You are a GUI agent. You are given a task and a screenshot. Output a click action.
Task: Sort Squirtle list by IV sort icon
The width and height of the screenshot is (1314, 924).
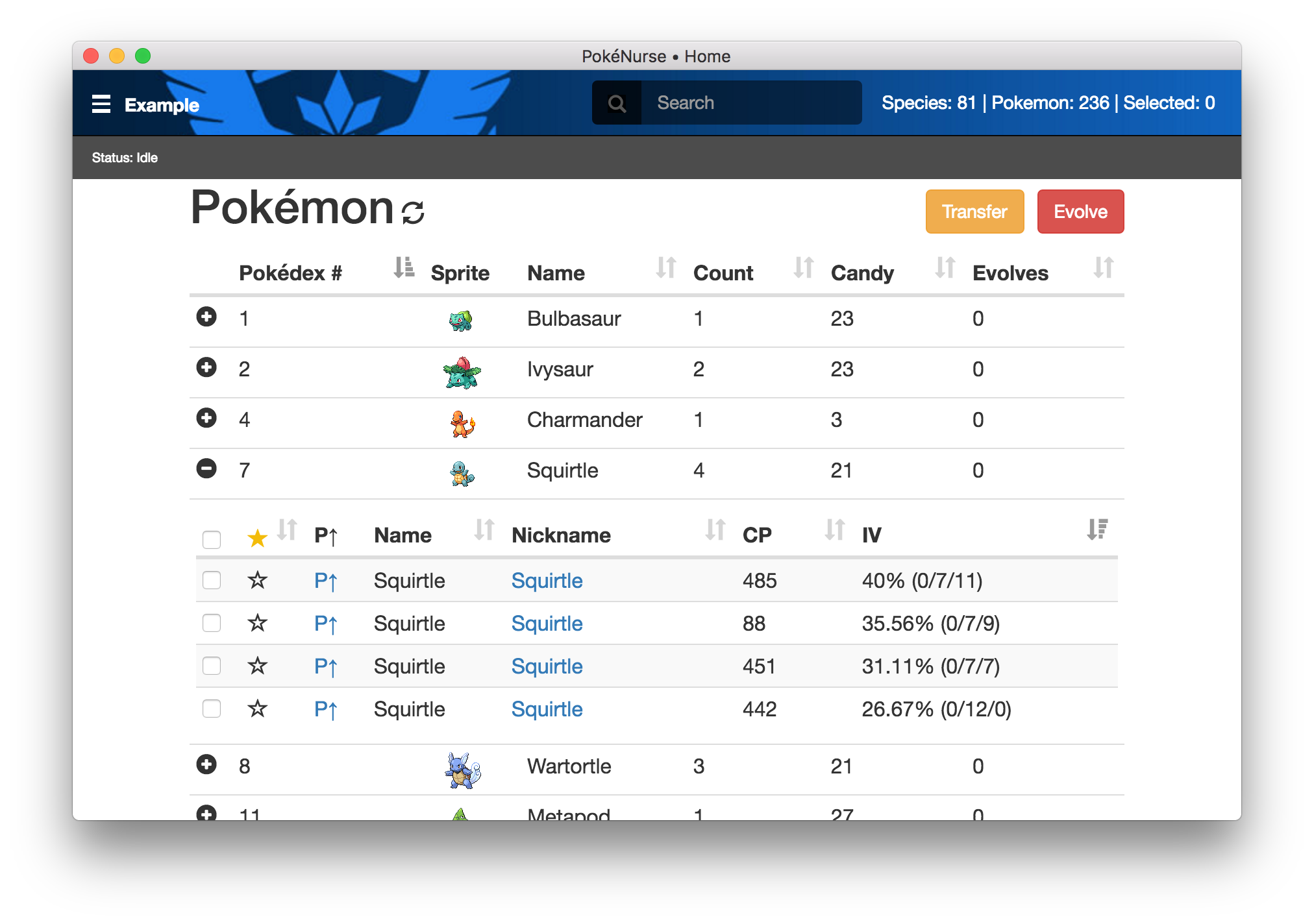click(x=1097, y=529)
